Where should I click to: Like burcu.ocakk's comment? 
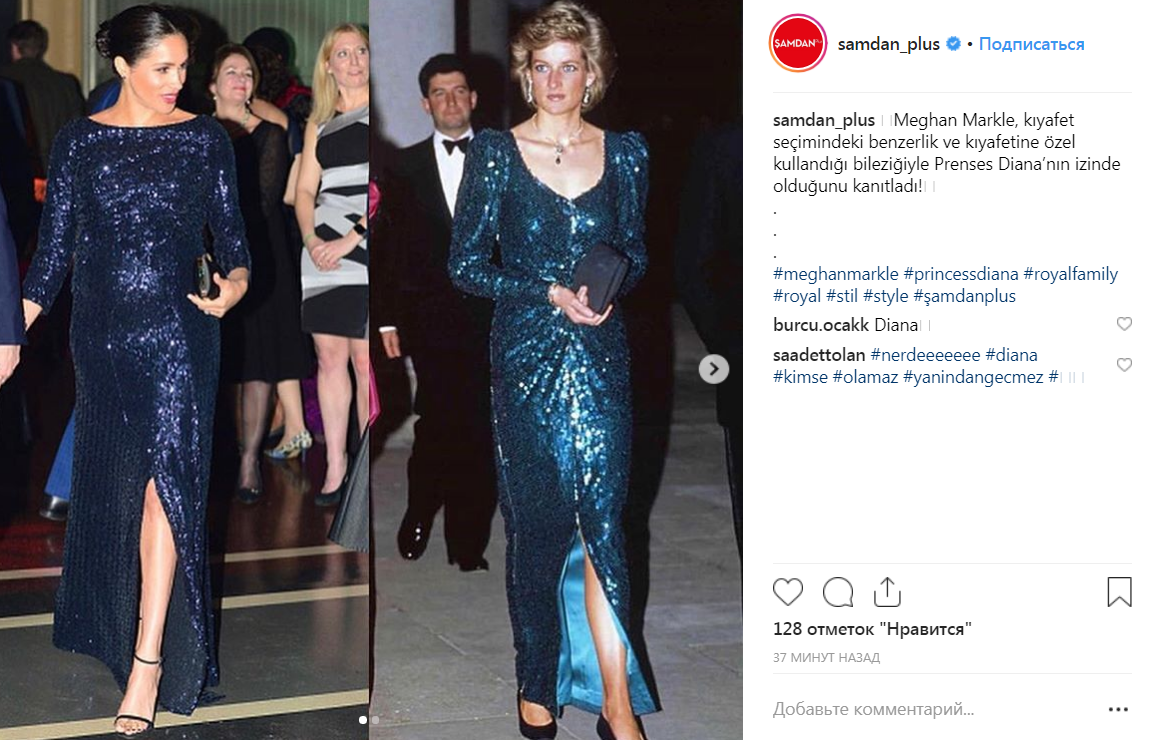1124,323
